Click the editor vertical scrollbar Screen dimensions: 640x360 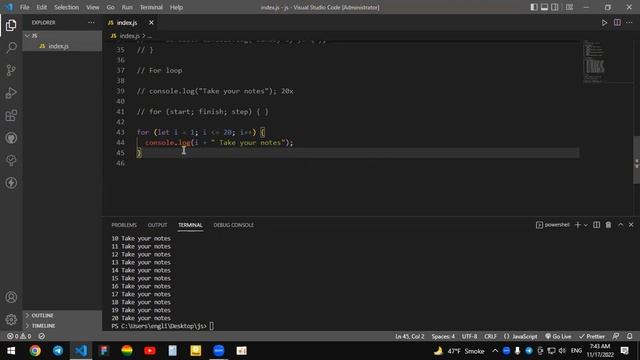(636, 160)
